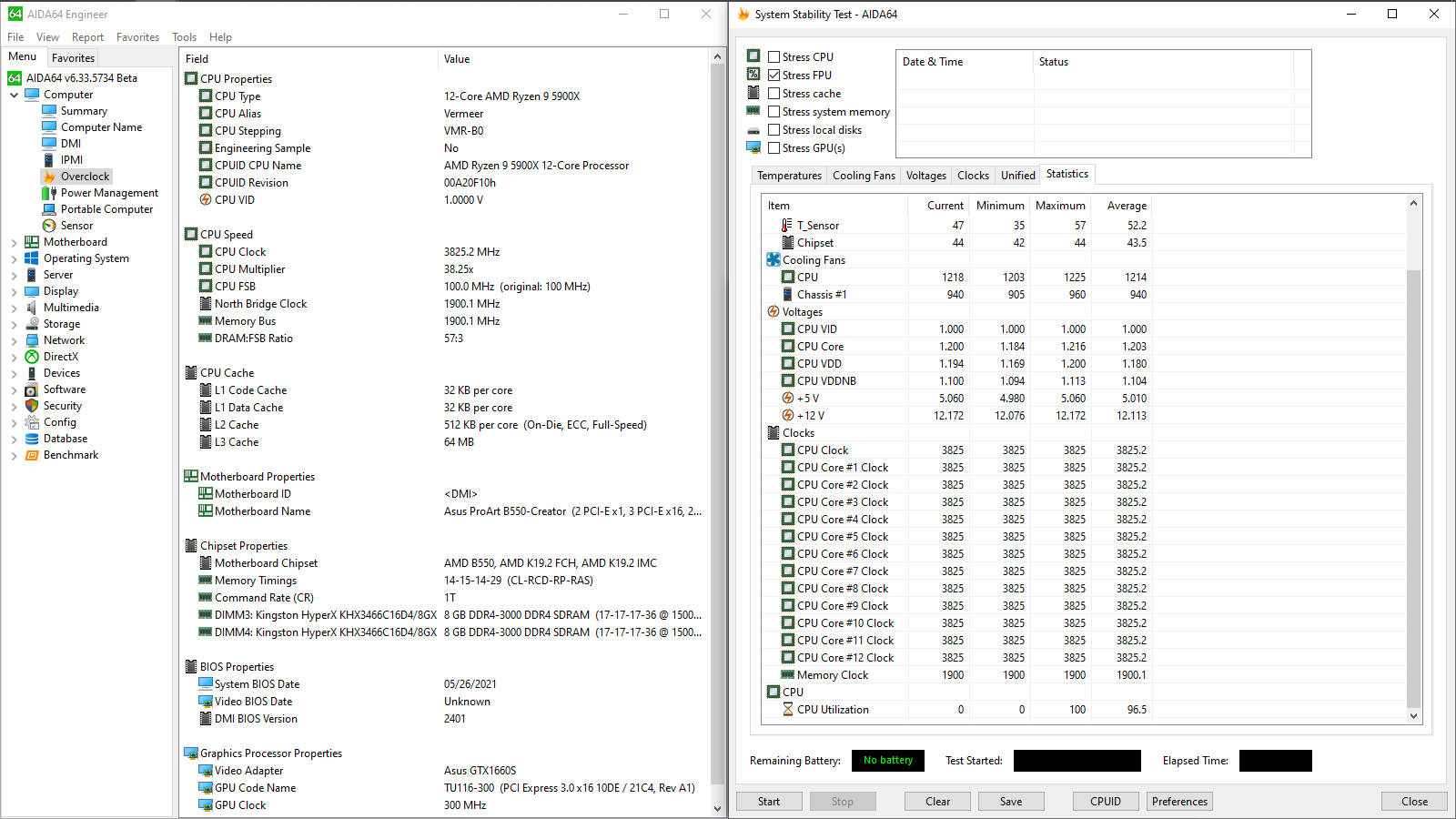The height and width of the screenshot is (819, 1456).
Task: Click the Display icon in the tree
Action: coord(32,291)
